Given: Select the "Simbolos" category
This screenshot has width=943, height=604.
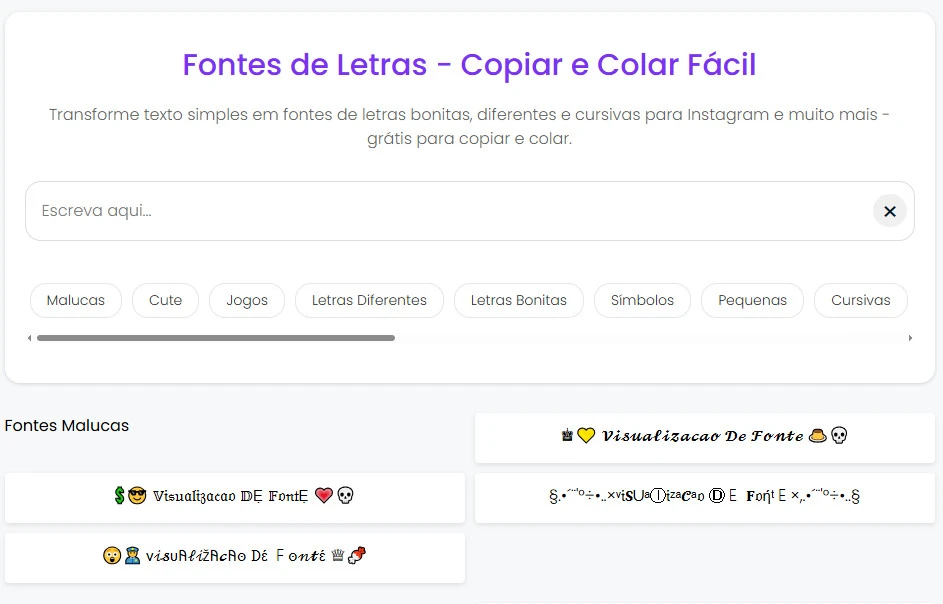Looking at the screenshot, I should [x=642, y=300].
